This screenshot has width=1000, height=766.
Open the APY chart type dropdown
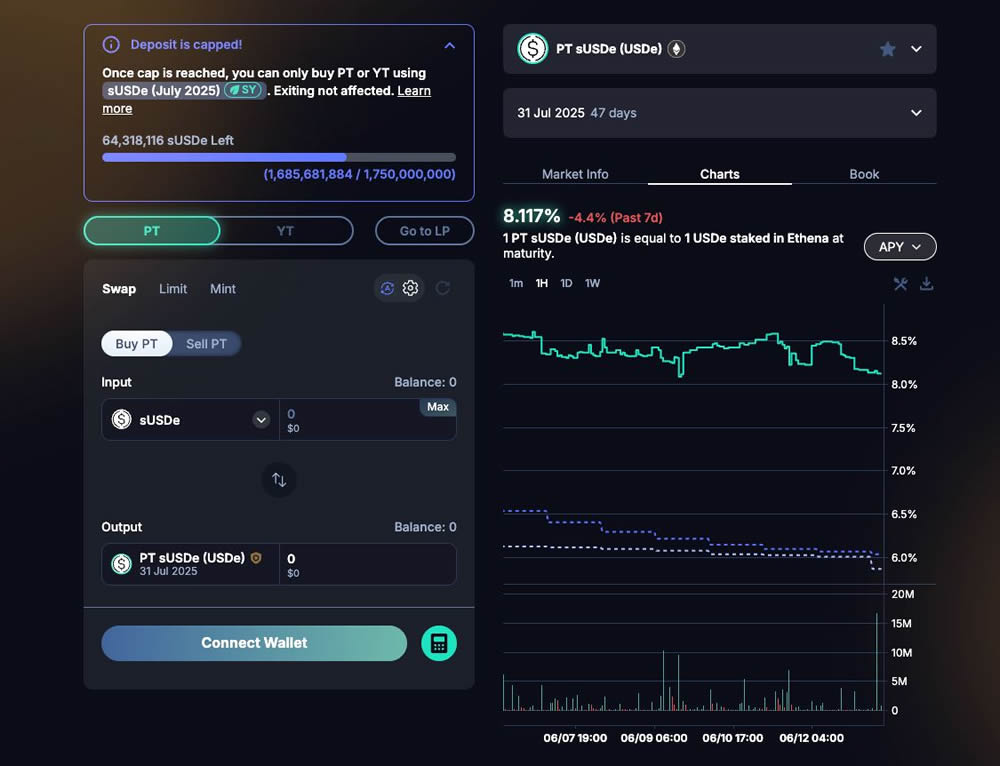point(899,247)
